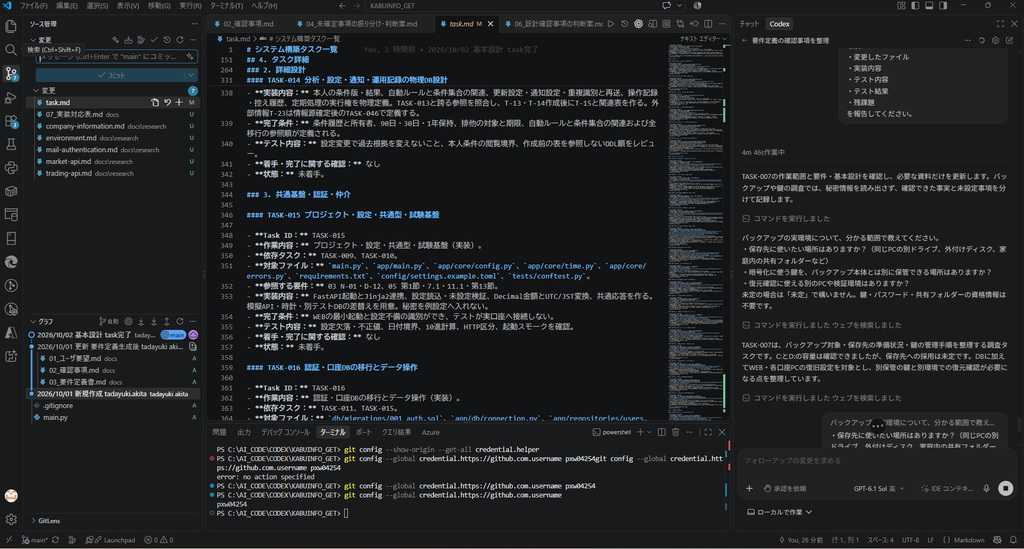The width and height of the screenshot is (1024, 549).
Task: Refresh the Graph section
Action: [x=180, y=321]
